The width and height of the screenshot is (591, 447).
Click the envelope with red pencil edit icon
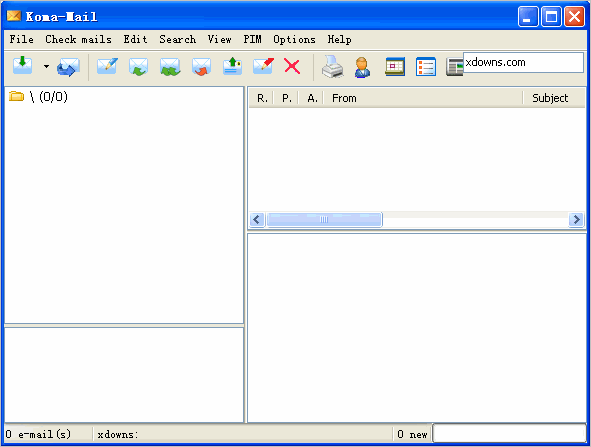click(x=263, y=66)
